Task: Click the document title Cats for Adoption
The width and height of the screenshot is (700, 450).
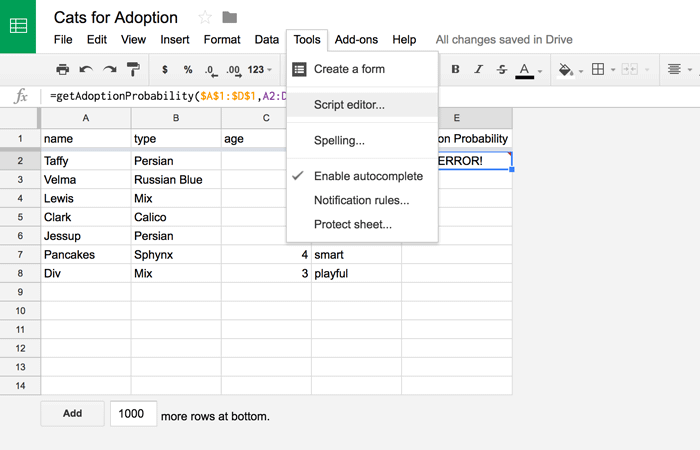Action: (116, 18)
